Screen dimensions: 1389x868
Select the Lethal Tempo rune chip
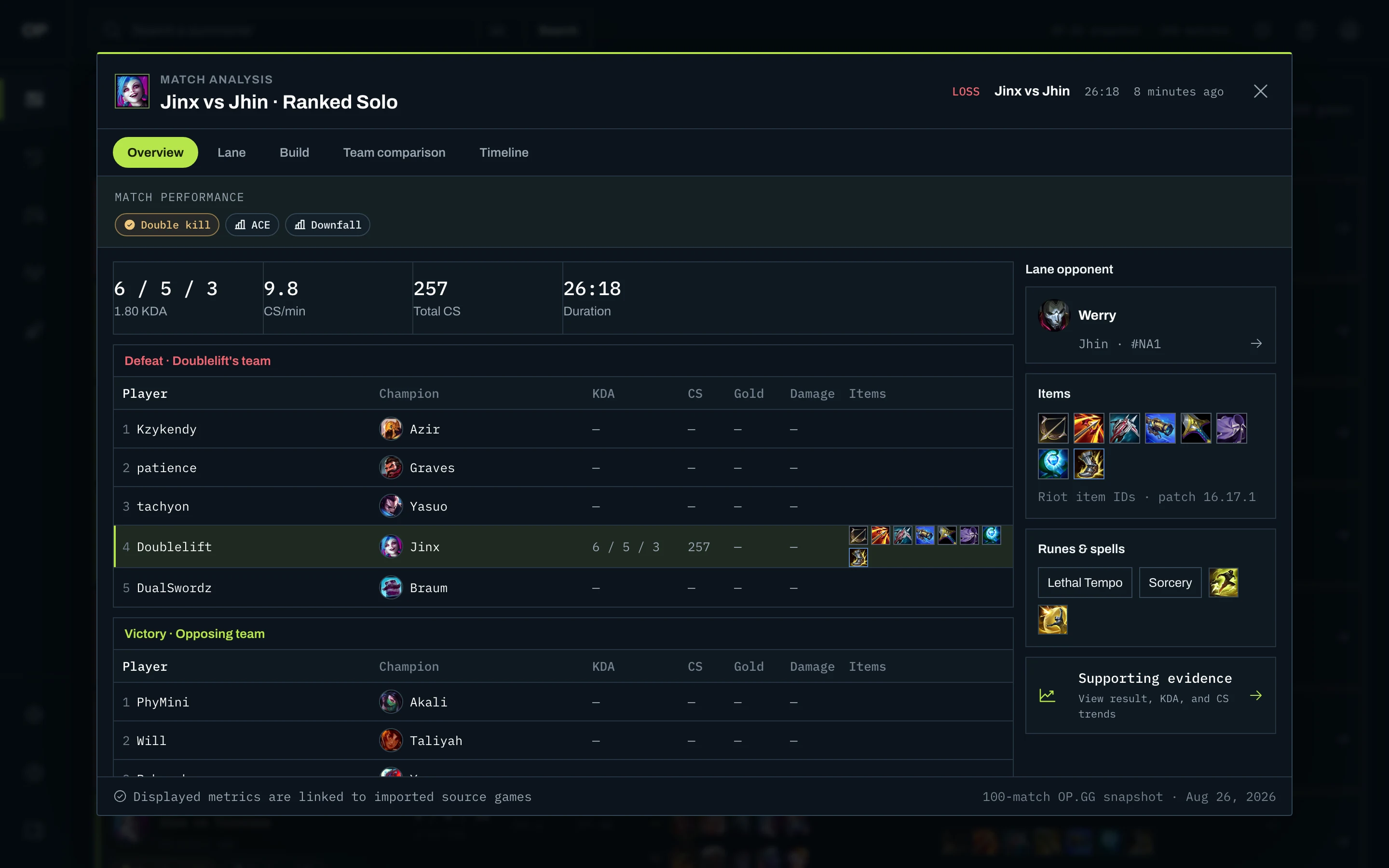click(x=1084, y=583)
